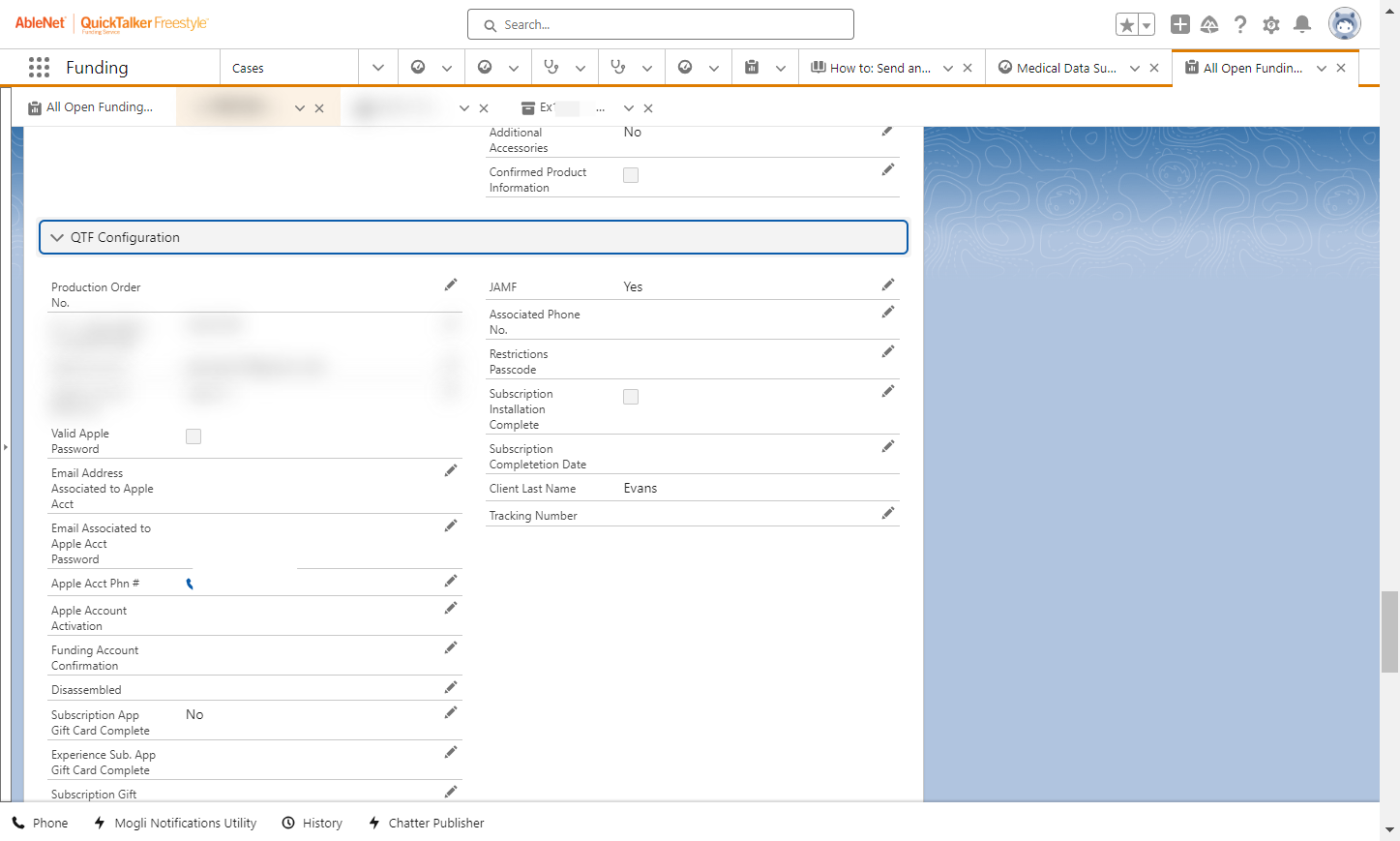Click the Favorites star icon
The width and height of the screenshot is (1400, 841).
click(1127, 25)
